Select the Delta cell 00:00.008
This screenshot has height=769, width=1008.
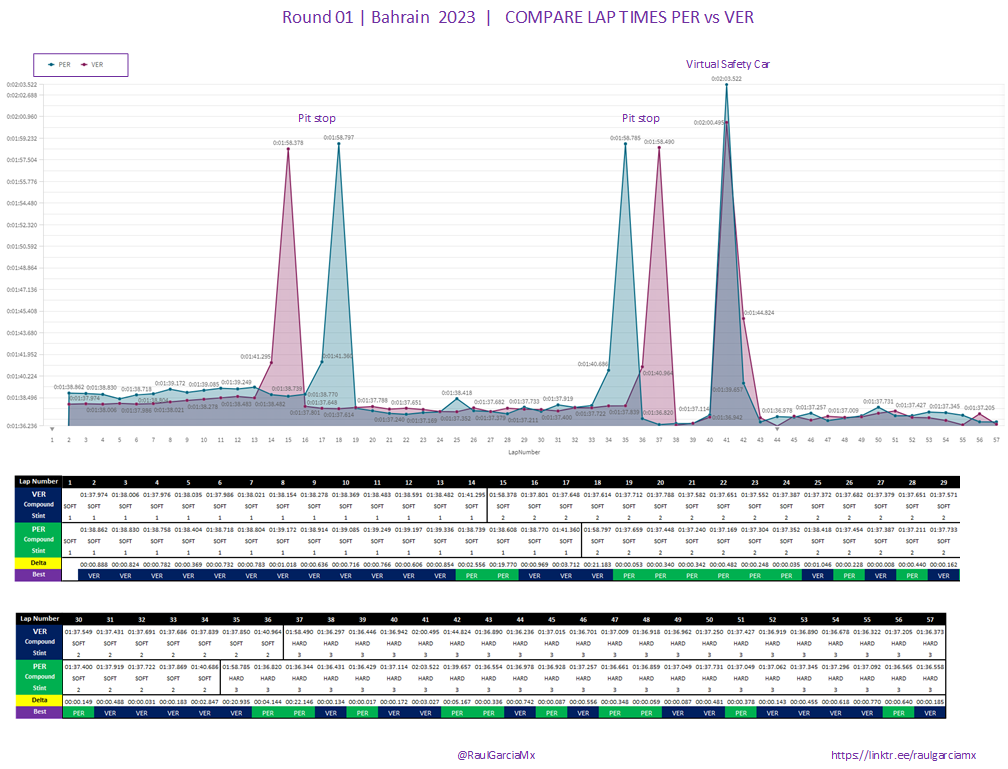pyautogui.click(x=881, y=565)
